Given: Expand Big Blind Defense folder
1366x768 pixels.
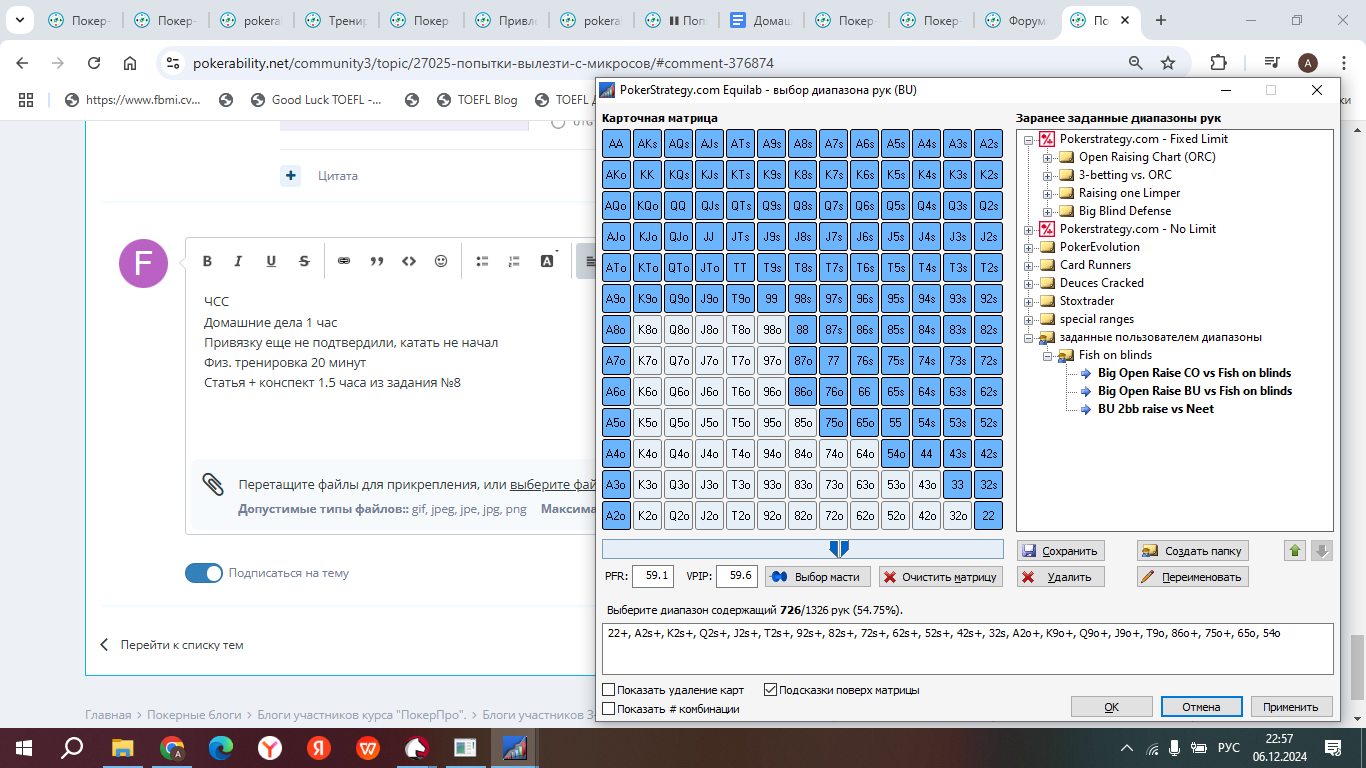Looking at the screenshot, I should 1048,211.
